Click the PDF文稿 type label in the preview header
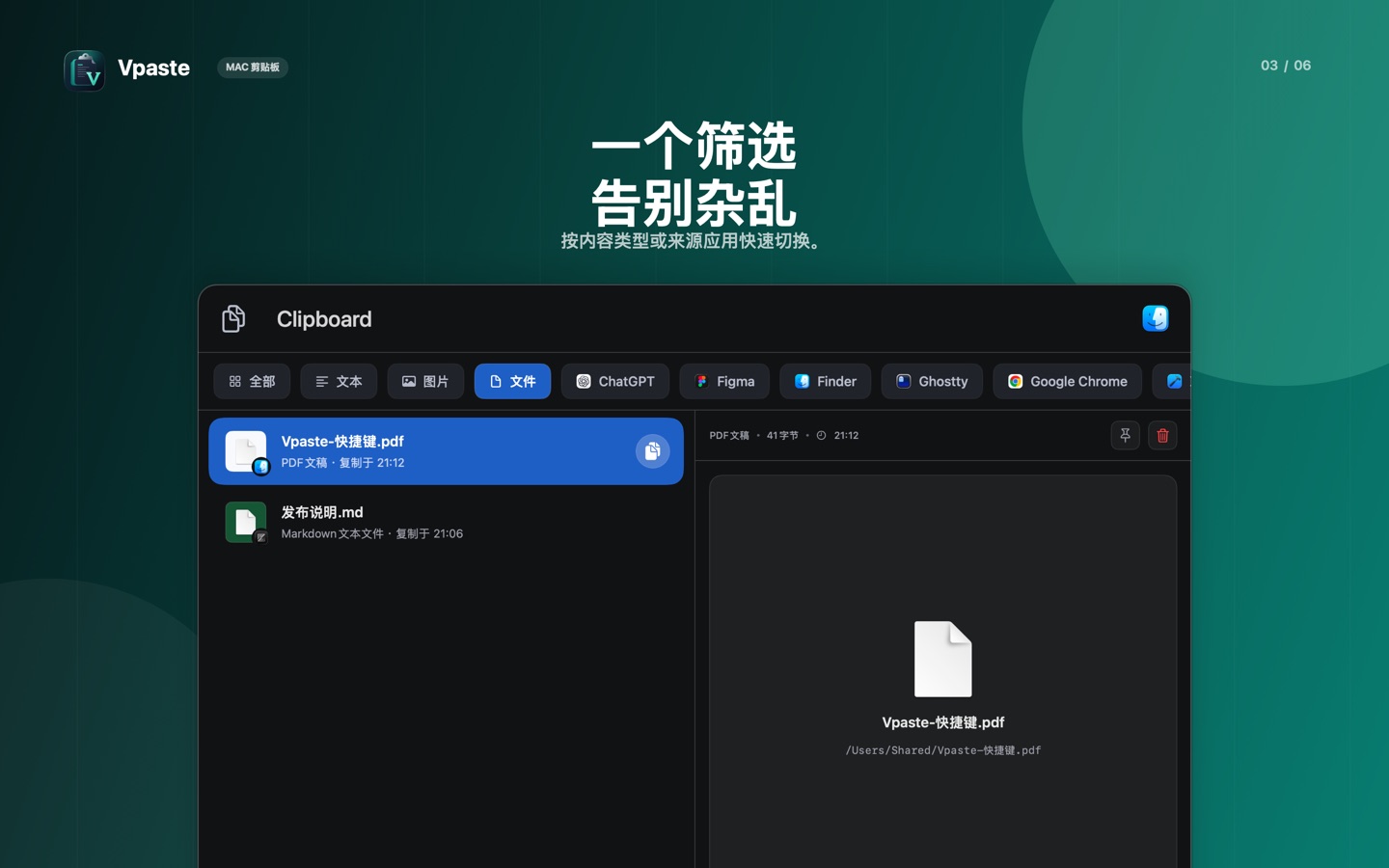 pos(729,436)
